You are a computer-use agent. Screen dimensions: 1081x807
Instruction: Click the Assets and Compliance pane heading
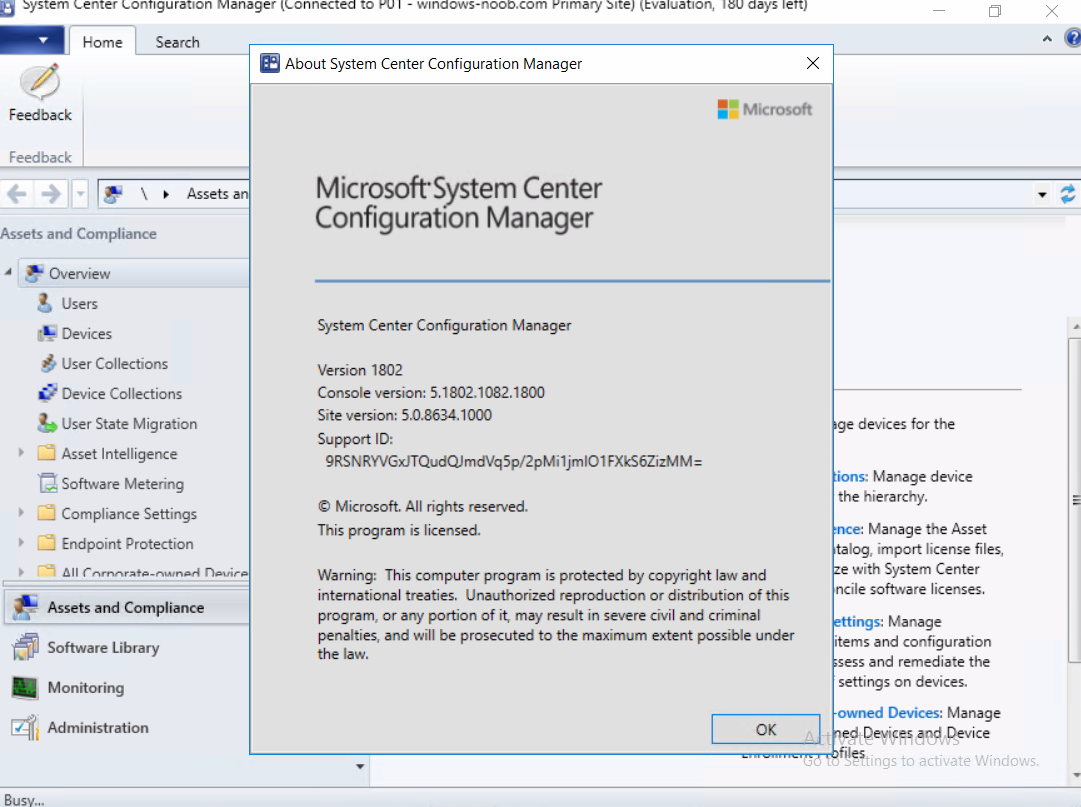(x=79, y=234)
